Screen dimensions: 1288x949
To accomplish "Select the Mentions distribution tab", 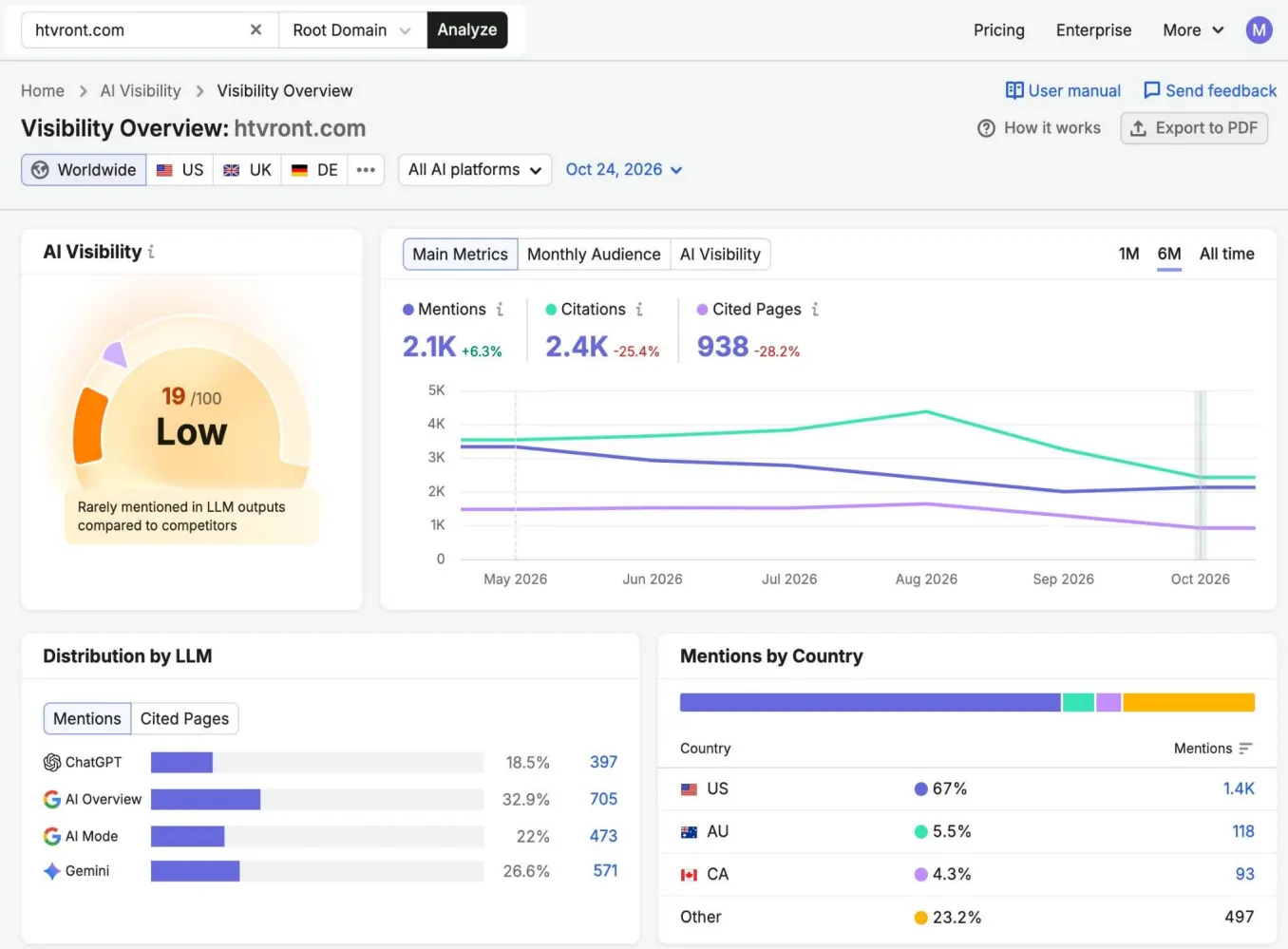I will tap(87, 719).
